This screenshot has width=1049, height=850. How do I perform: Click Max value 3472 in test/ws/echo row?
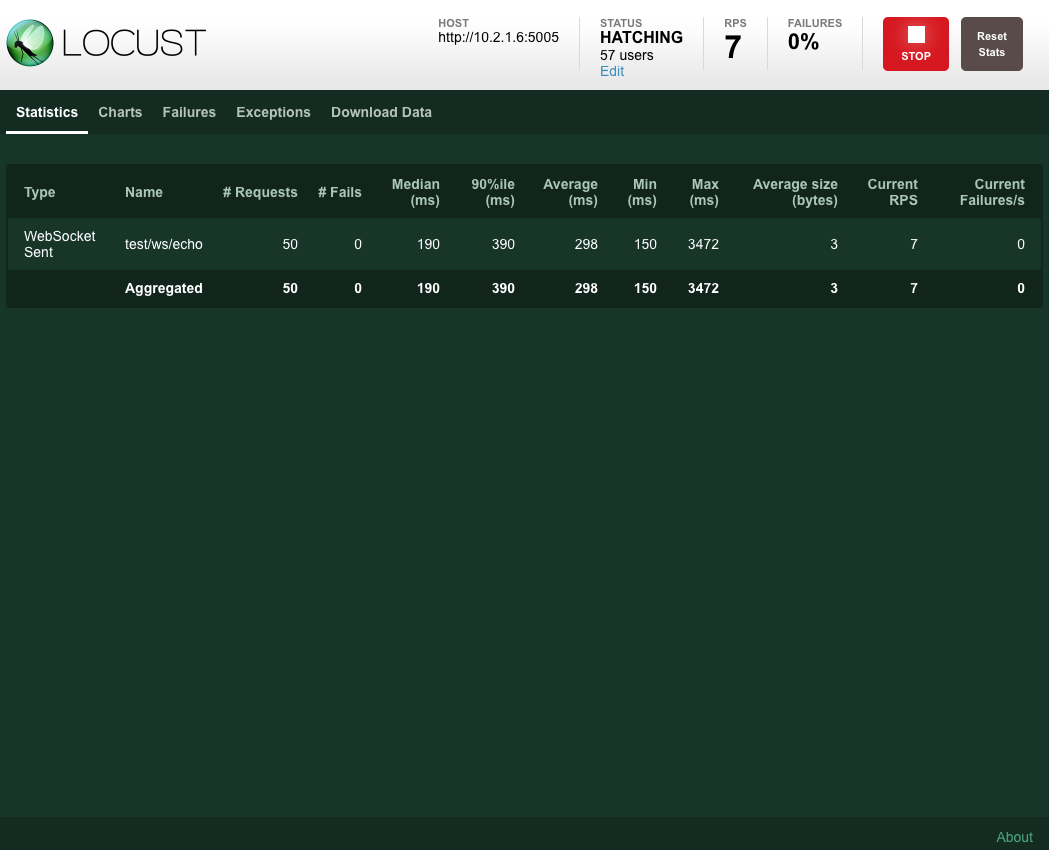click(703, 245)
